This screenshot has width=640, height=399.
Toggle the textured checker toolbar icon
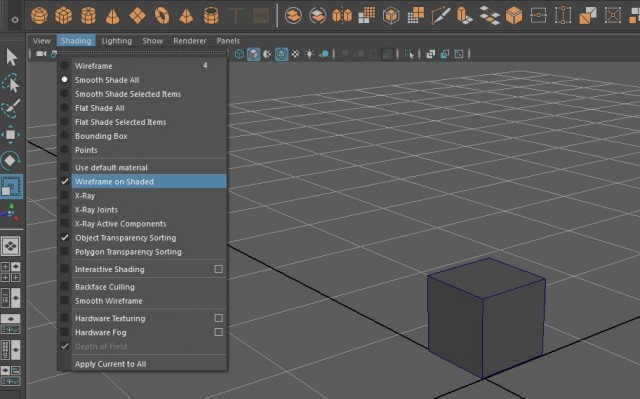point(295,54)
